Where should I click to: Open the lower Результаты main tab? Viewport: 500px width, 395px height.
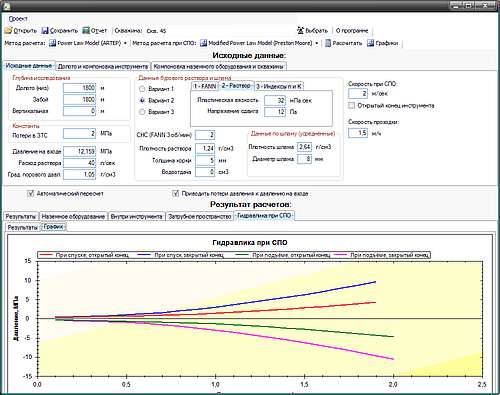point(21,216)
